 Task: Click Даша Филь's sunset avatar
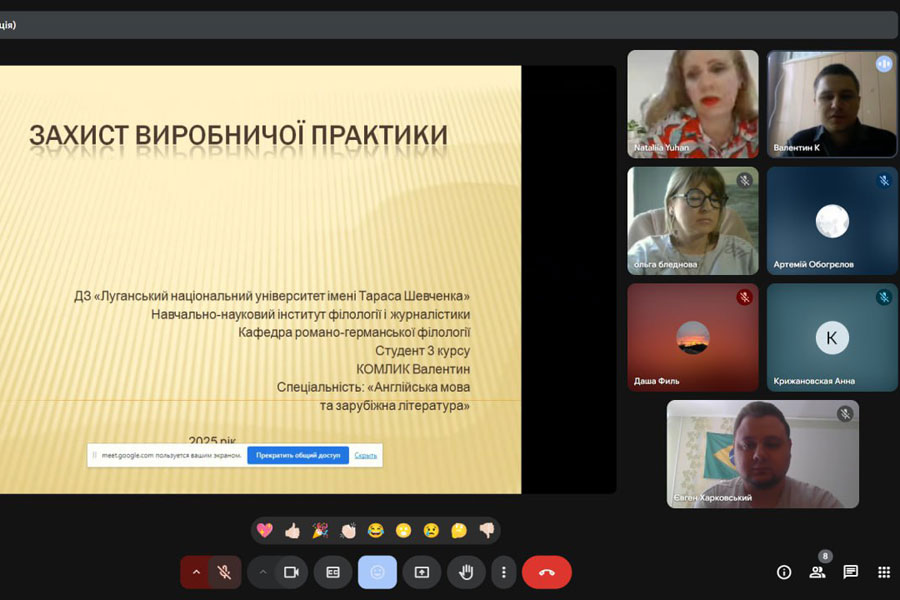pyautogui.click(x=693, y=338)
